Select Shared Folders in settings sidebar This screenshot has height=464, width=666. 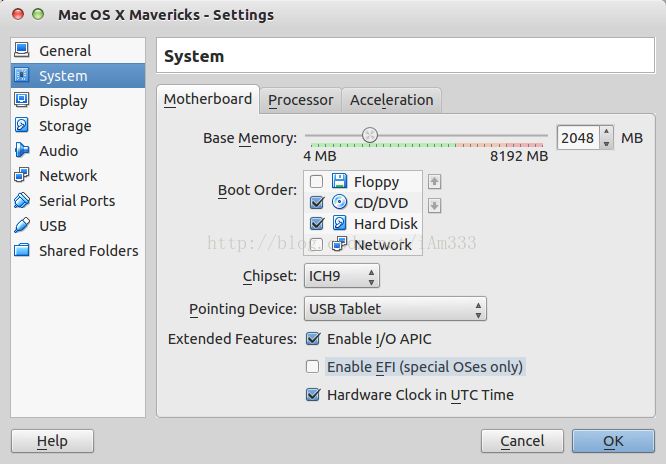coord(78,251)
